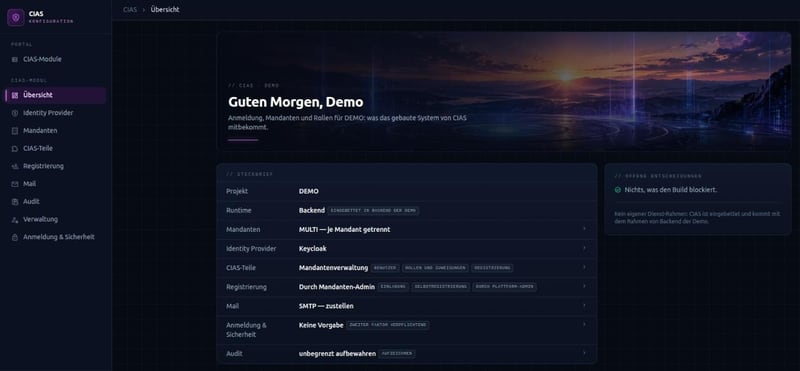Expand the Identity Provider row chevron
Image resolution: width=800 pixels, height=371 pixels.
coord(584,248)
